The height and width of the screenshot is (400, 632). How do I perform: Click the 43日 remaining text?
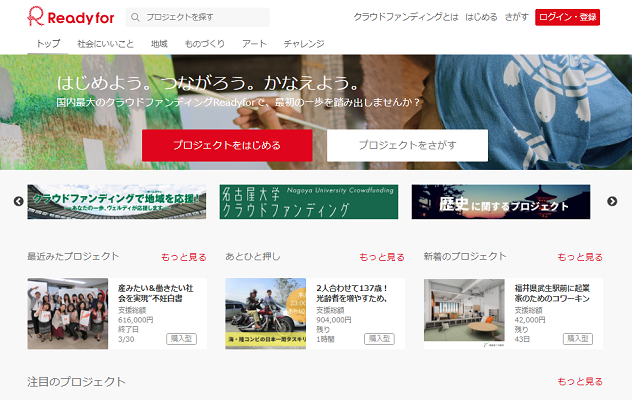pyautogui.click(x=522, y=339)
